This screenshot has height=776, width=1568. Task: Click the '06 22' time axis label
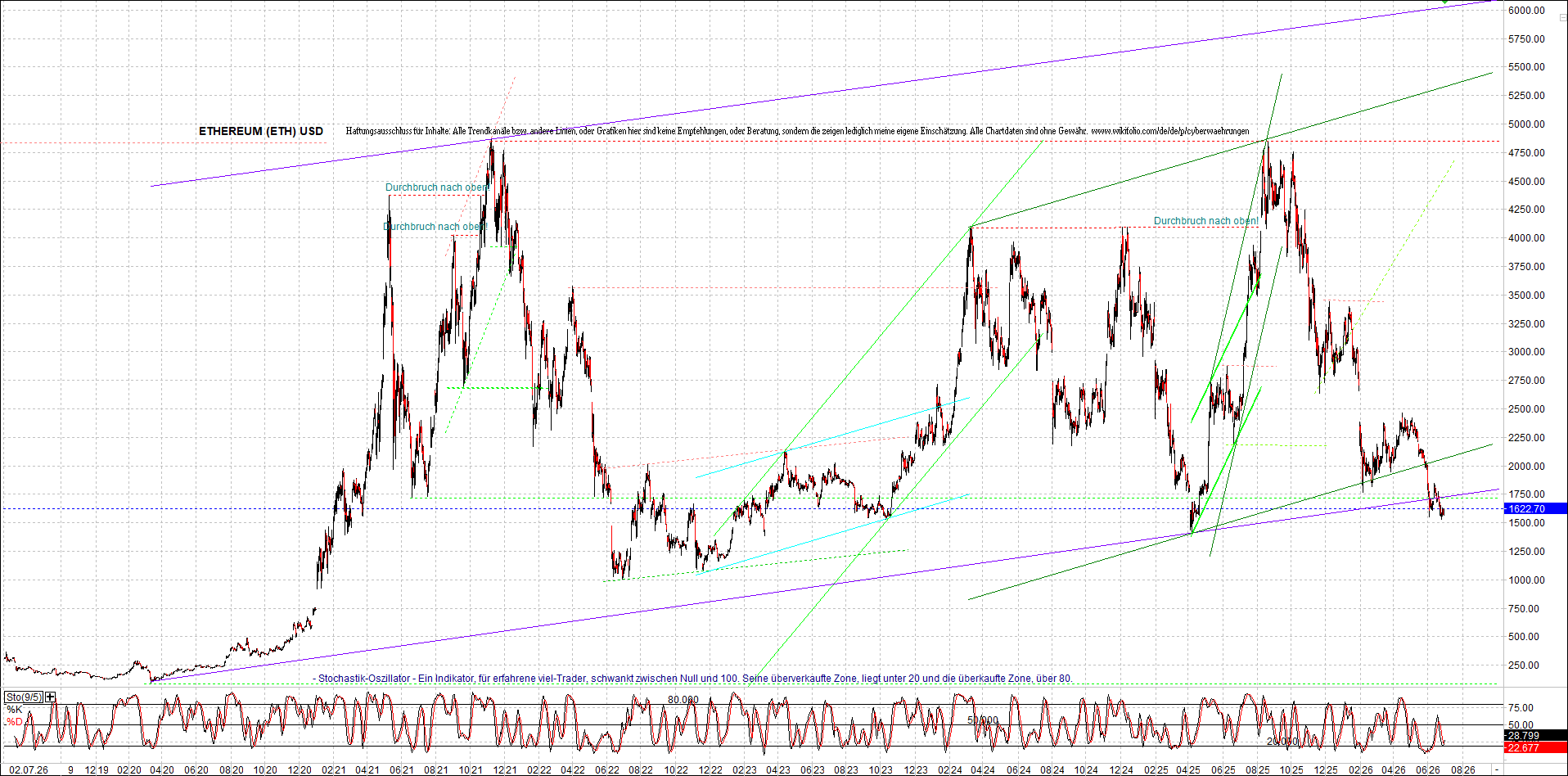pos(606,770)
